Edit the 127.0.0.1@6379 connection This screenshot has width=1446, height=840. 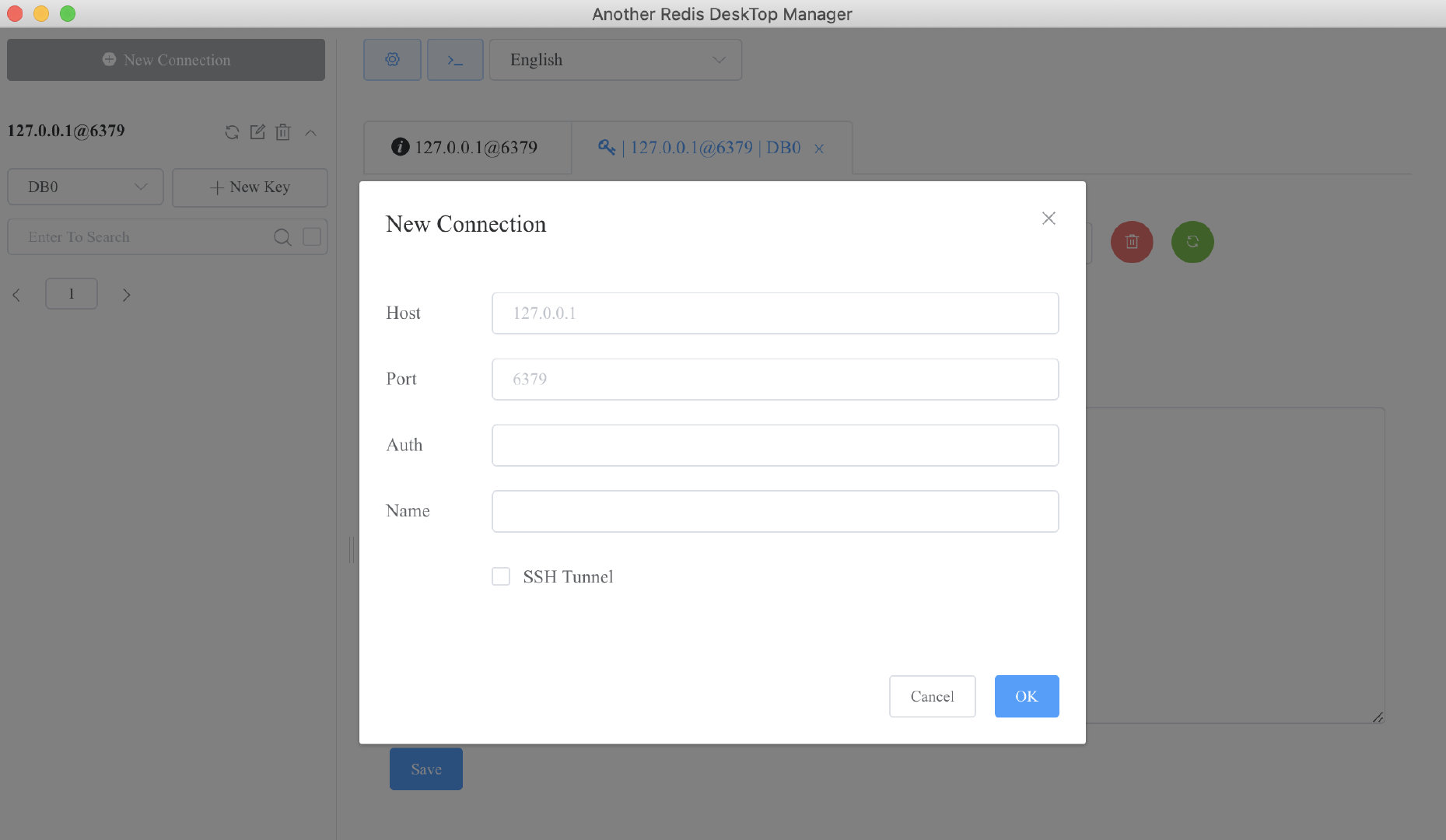tap(257, 132)
